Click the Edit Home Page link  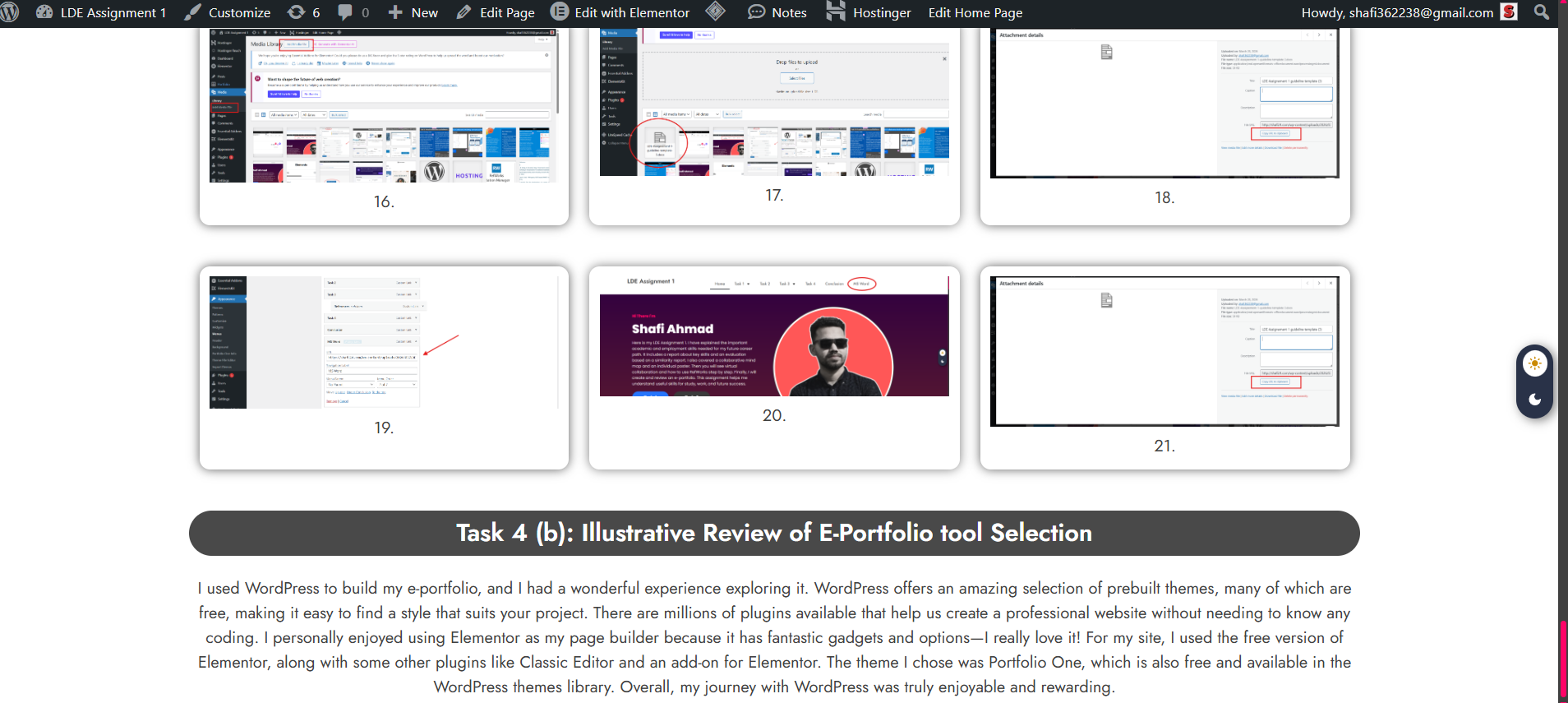975,12
